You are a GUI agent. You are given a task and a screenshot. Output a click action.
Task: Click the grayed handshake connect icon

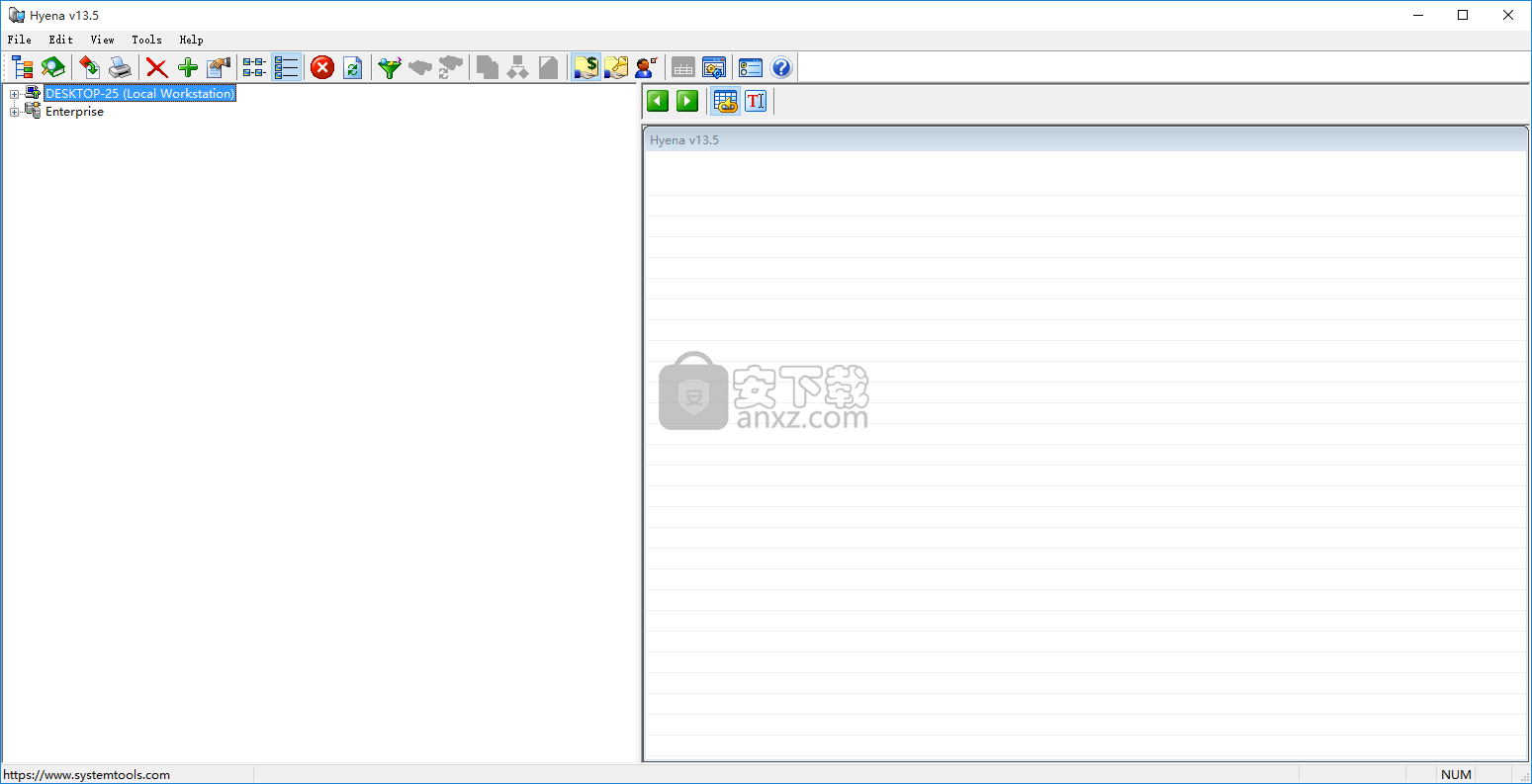(x=420, y=67)
